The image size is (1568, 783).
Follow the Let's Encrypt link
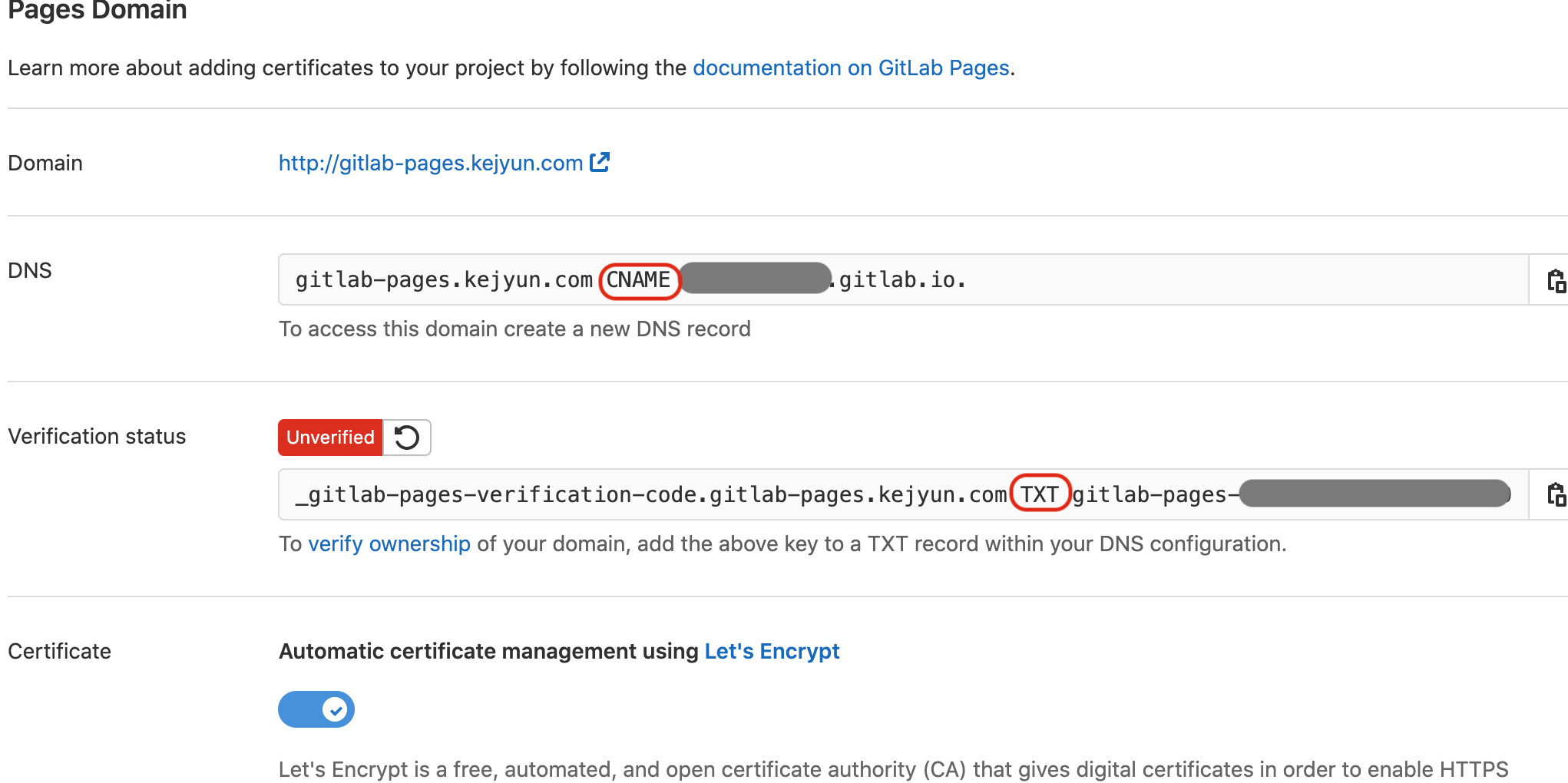click(772, 651)
